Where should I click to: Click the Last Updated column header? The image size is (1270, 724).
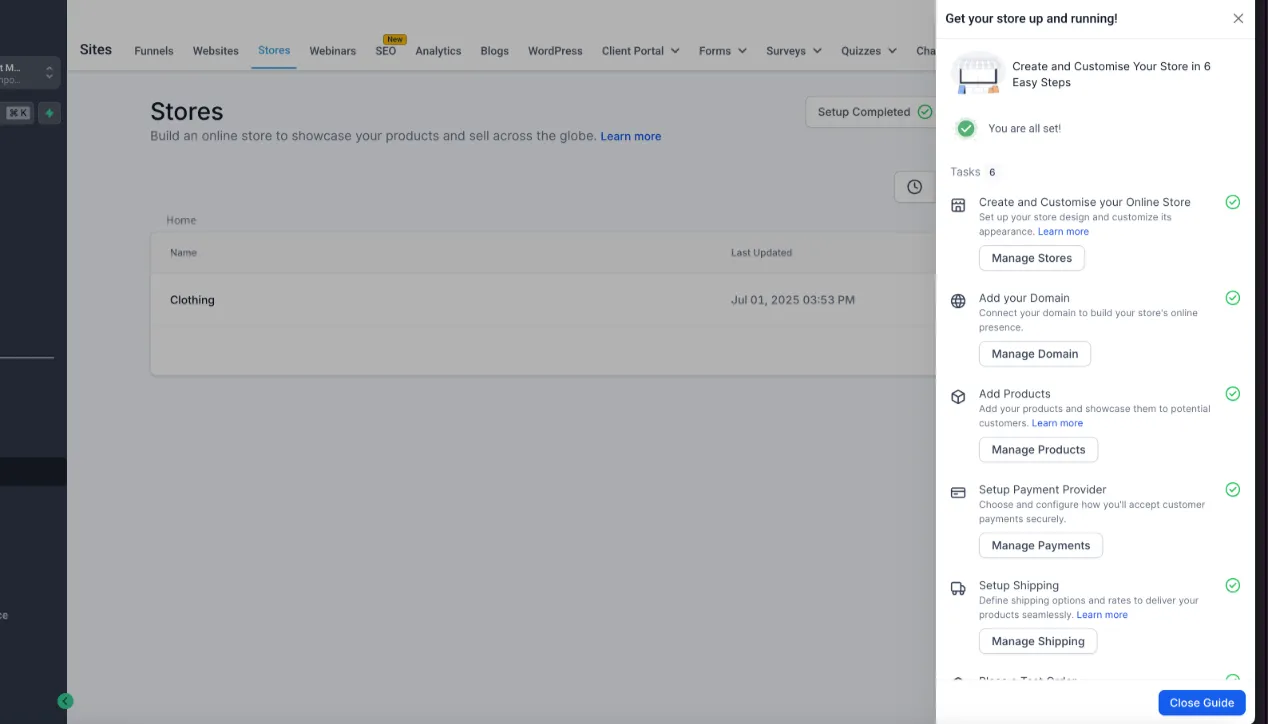click(x=761, y=253)
